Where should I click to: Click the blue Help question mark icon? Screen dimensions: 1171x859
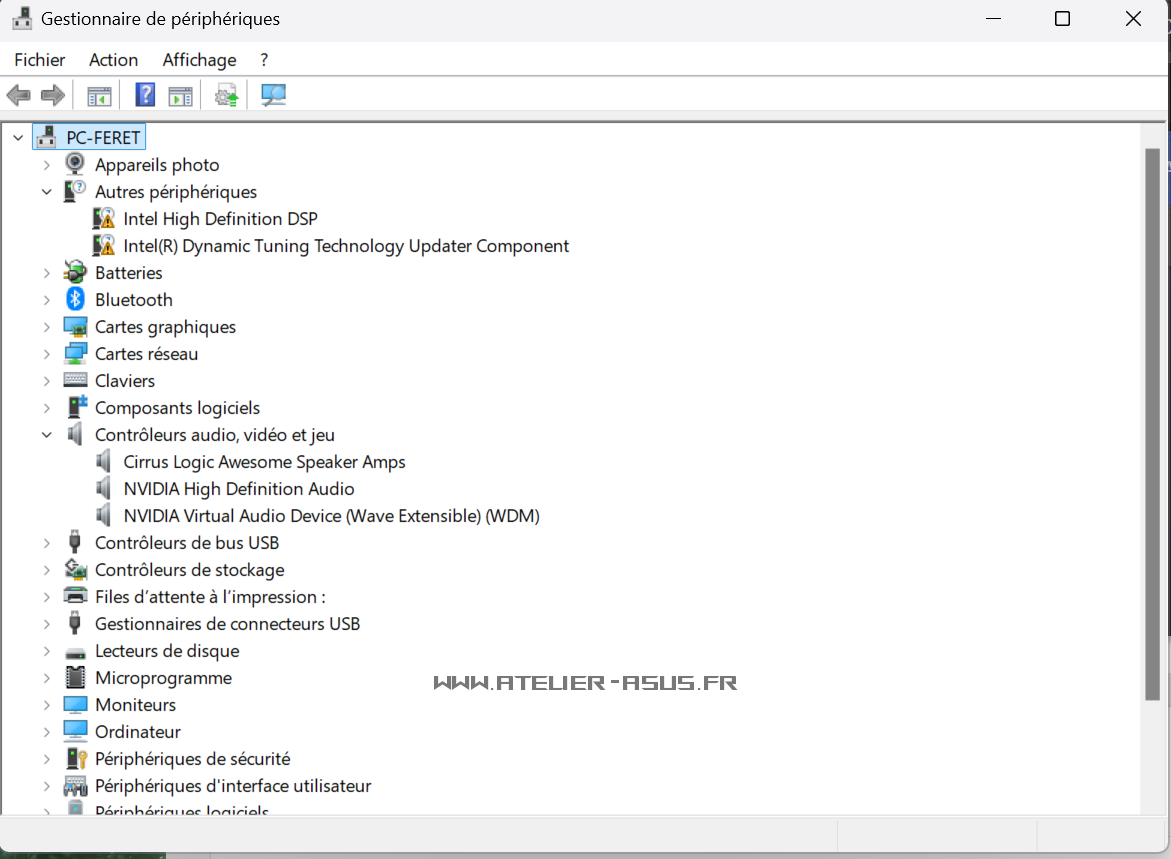coord(145,96)
